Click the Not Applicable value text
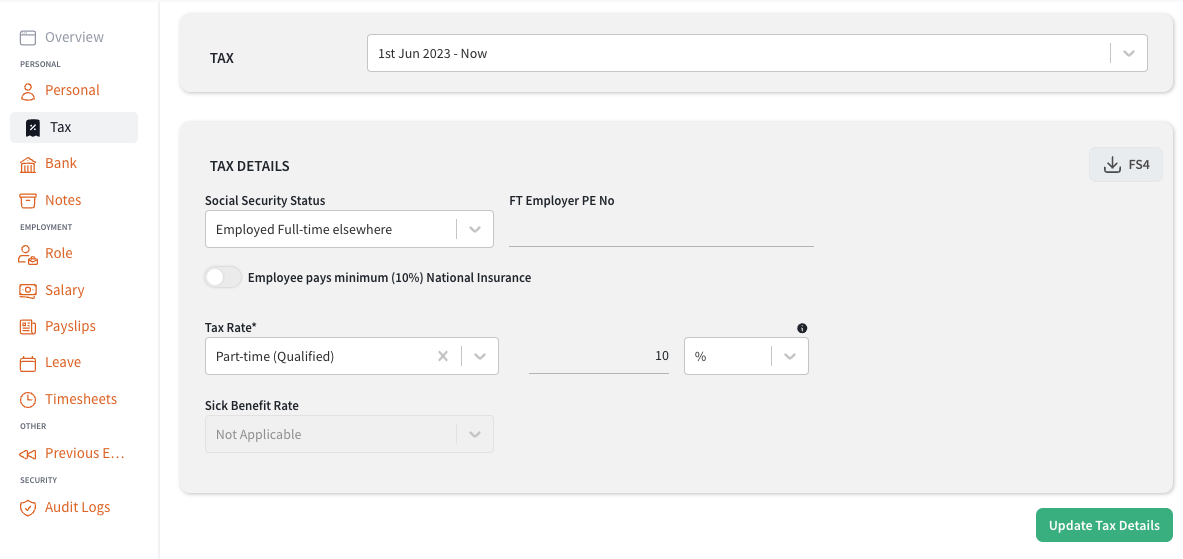Viewport: 1183px width, 559px height. [x=258, y=435]
